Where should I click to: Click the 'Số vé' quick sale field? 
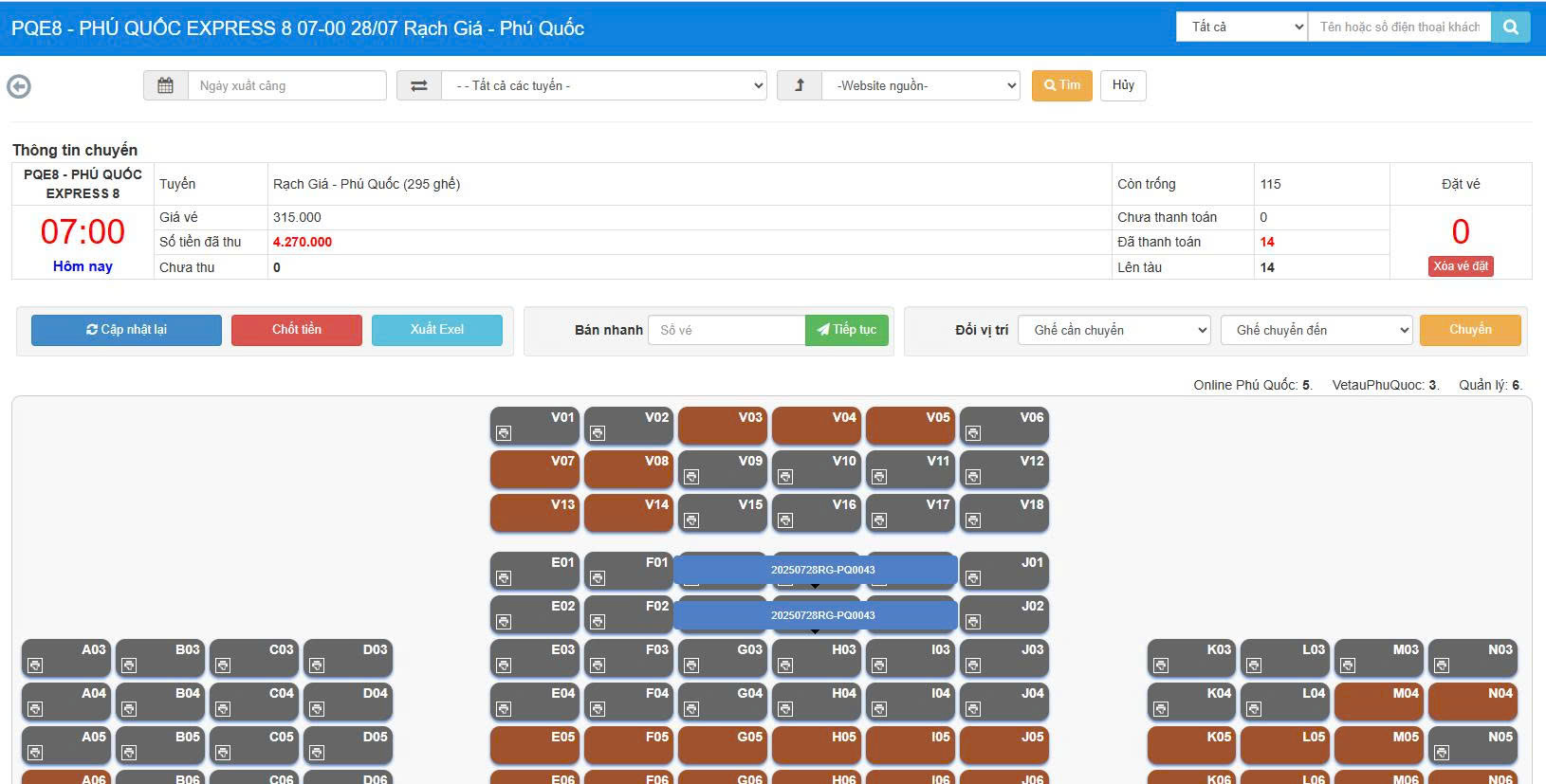[x=726, y=330]
